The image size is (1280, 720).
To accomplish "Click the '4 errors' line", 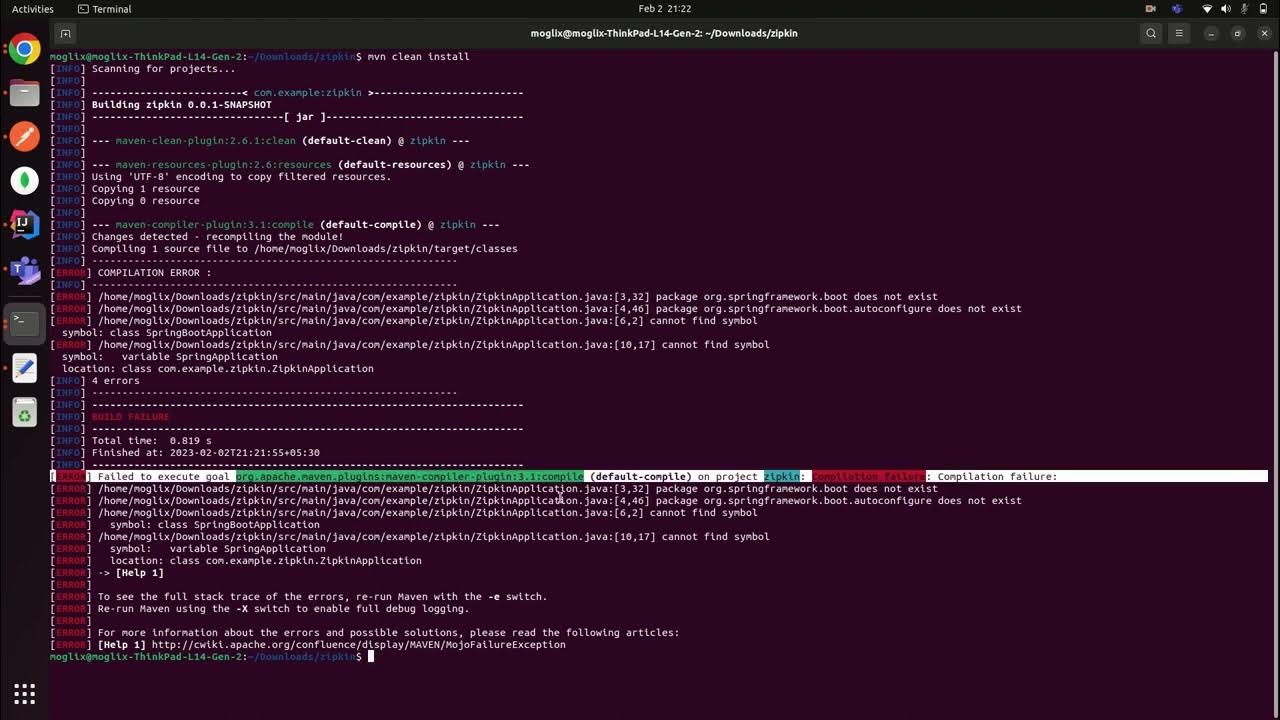I will (115, 381).
